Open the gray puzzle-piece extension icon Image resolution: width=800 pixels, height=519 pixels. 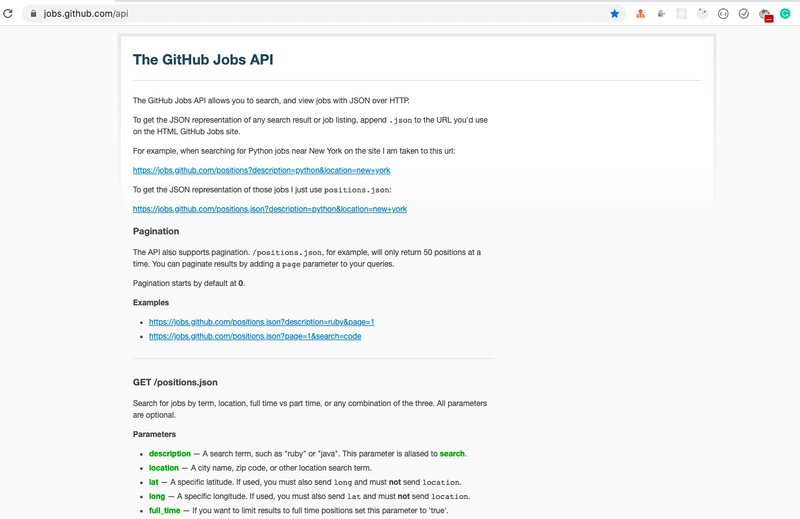pyautogui.click(x=661, y=14)
